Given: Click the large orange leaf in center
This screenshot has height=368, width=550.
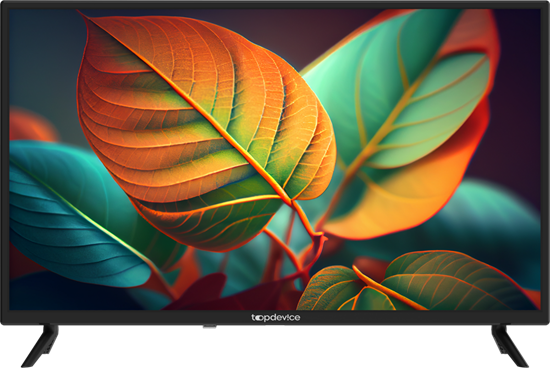Looking at the screenshot, I should (x=196, y=130).
